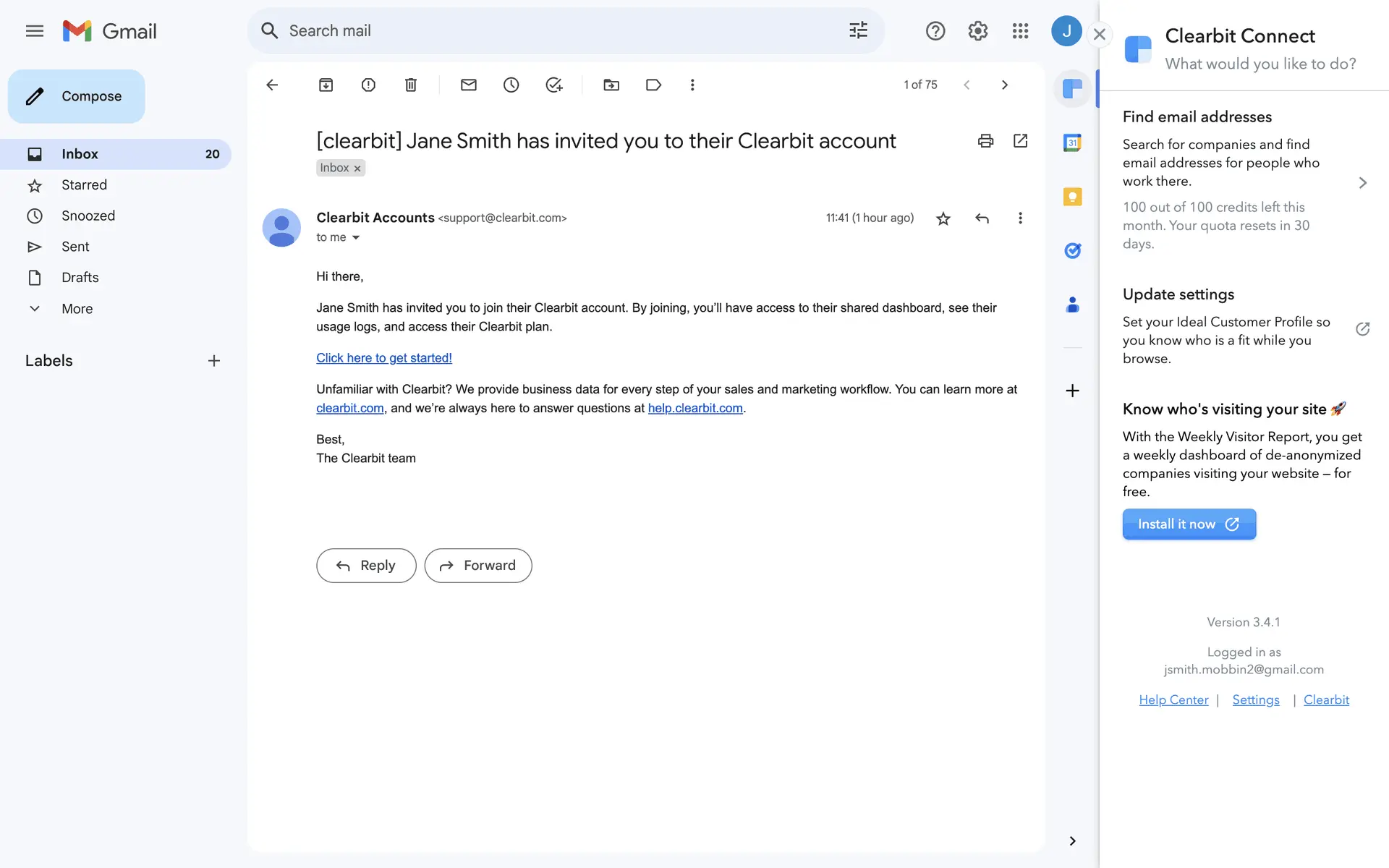Expand the More section in the sidebar
Screen dimensions: 1389x868
pyautogui.click(x=77, y=309)
